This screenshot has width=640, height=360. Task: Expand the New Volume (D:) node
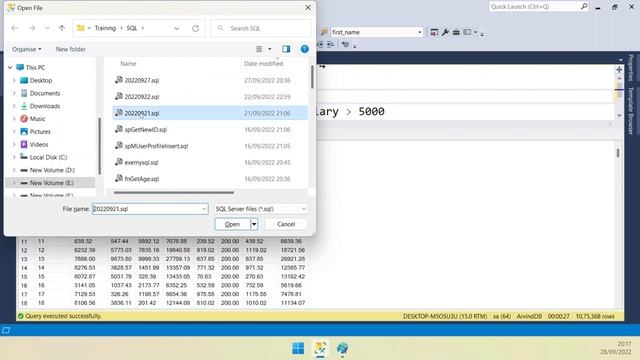pyautogui.click(x=14, y=170)
